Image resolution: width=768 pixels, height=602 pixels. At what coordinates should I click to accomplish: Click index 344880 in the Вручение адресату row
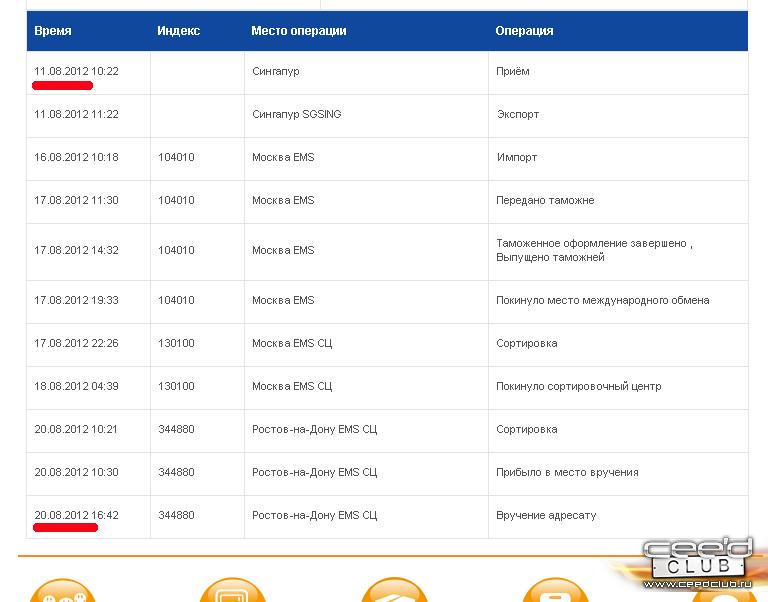coord(176,515)
